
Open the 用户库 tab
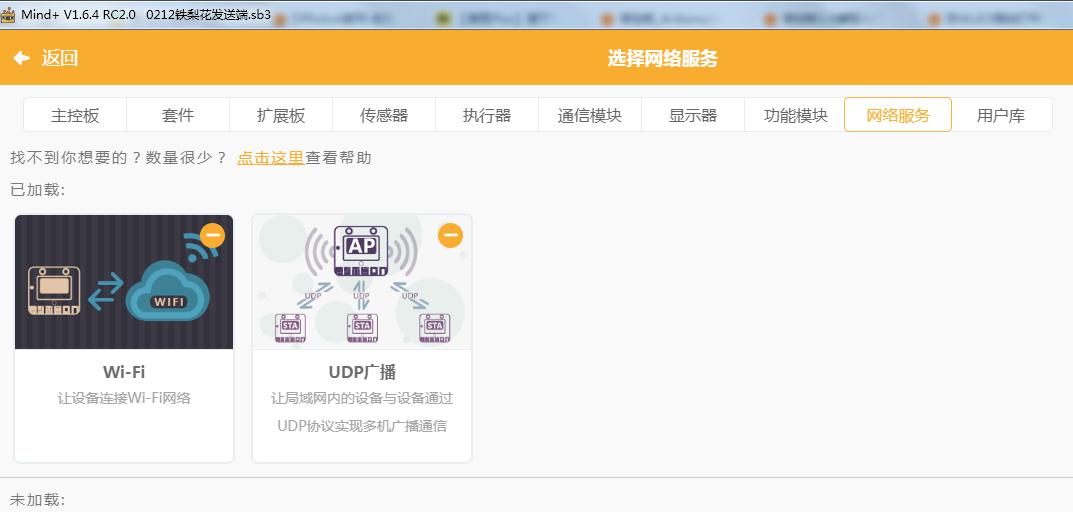point(1001,115)
